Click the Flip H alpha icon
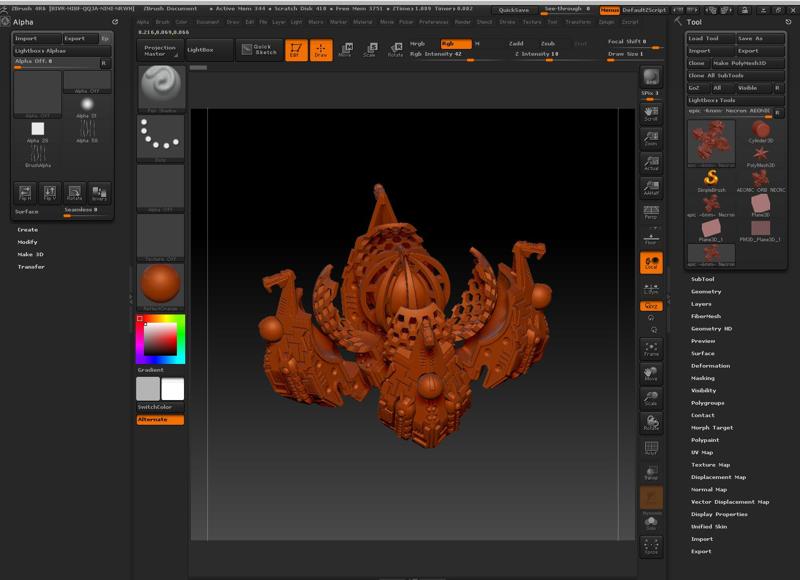This screenshot has height=580, width=800. (25, 193)
